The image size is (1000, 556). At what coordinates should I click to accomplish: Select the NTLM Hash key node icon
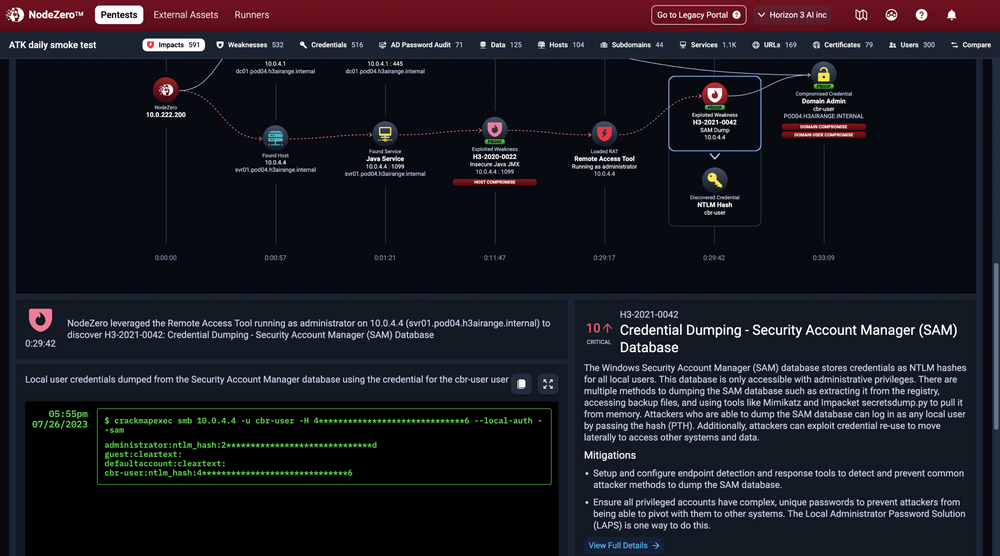pyautogui.click(x=714, y=180)
